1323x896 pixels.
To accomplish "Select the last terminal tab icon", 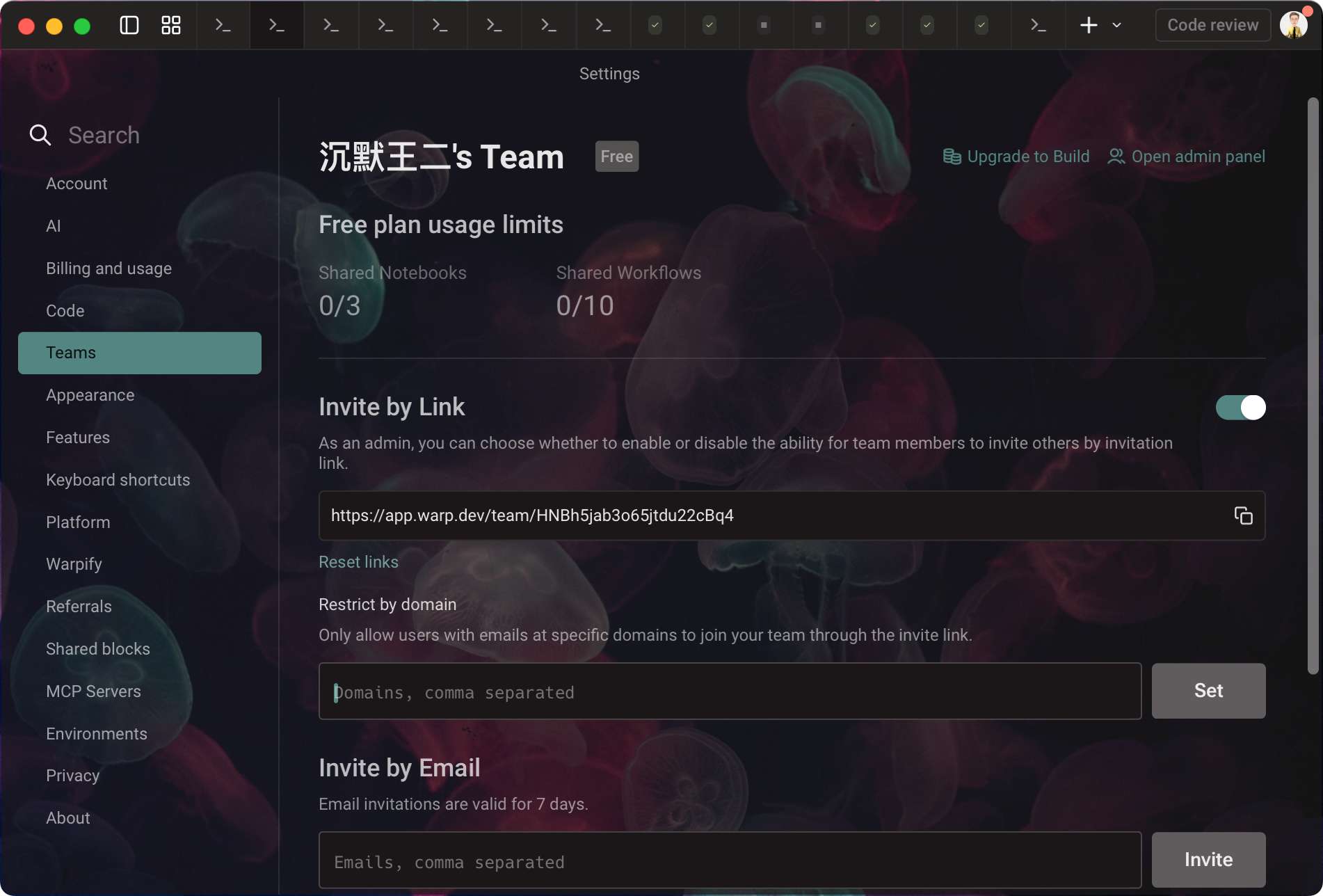I will [1038, 26].
